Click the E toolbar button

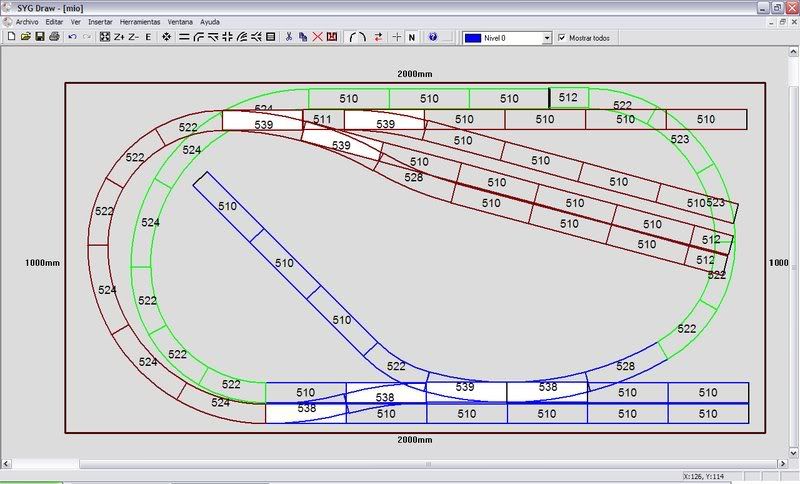[148, 37]
